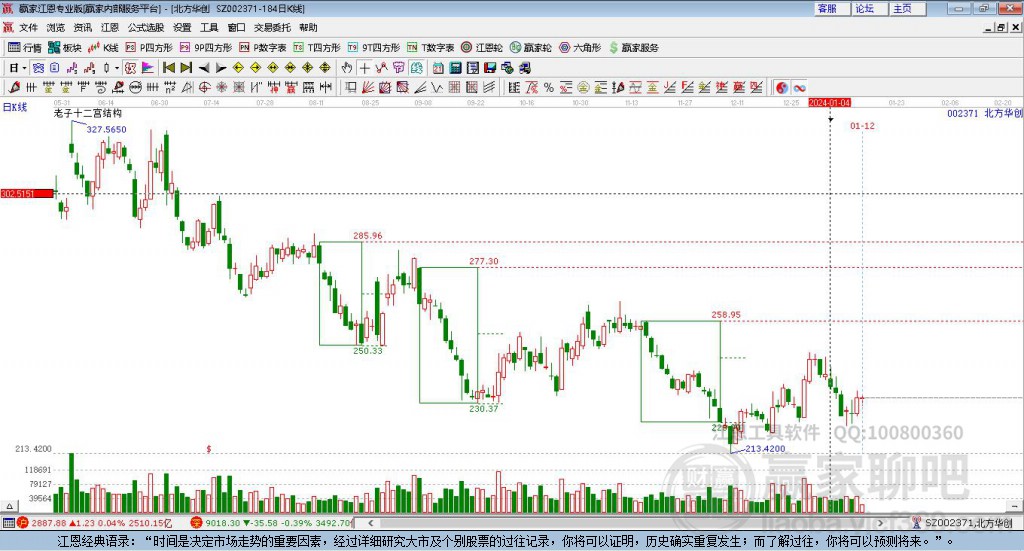Open the calculator icon
1024x551 pixels.
tap(455, 68)
